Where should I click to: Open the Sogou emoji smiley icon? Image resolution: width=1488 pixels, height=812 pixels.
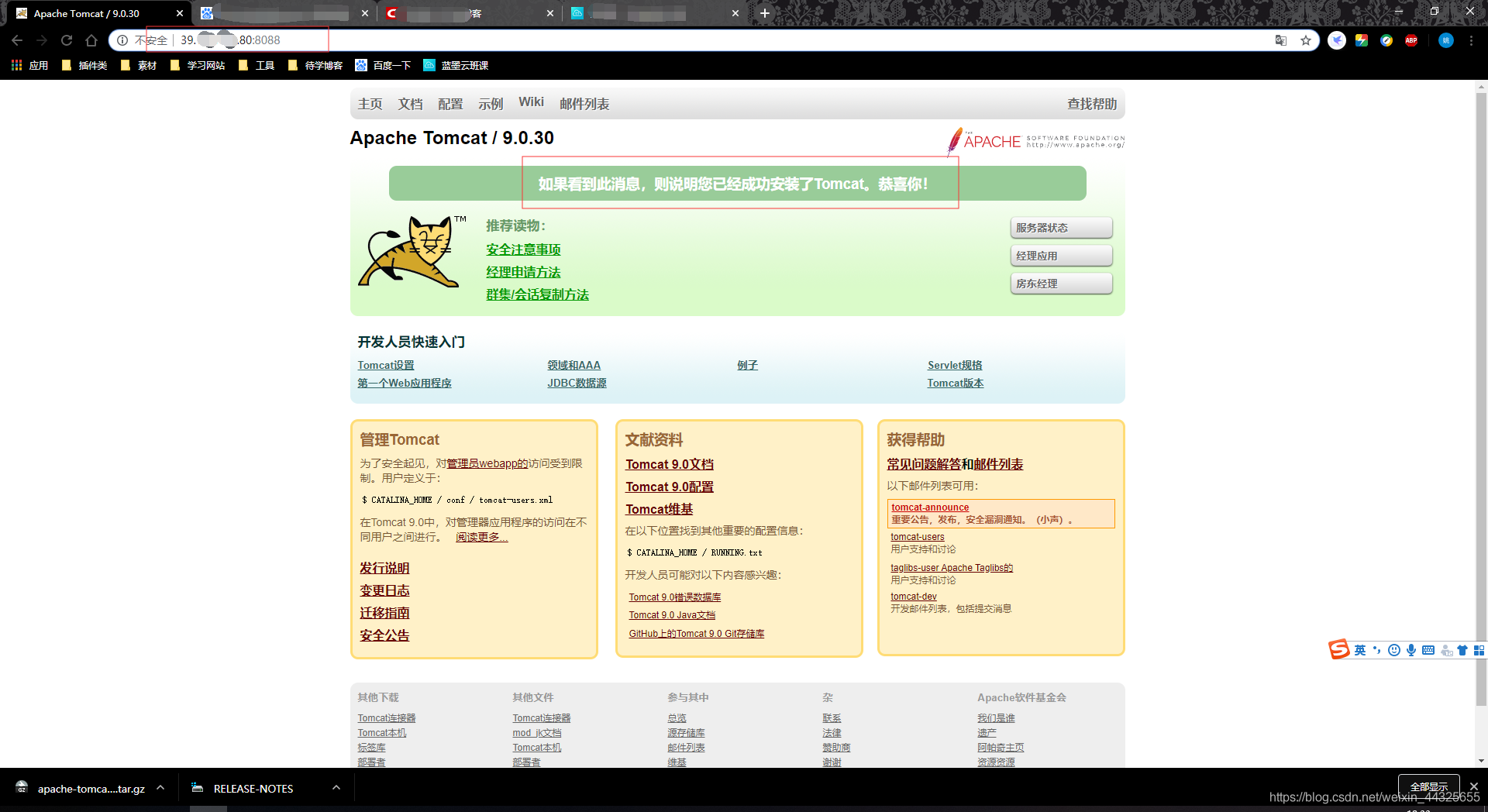point(1394,650)
